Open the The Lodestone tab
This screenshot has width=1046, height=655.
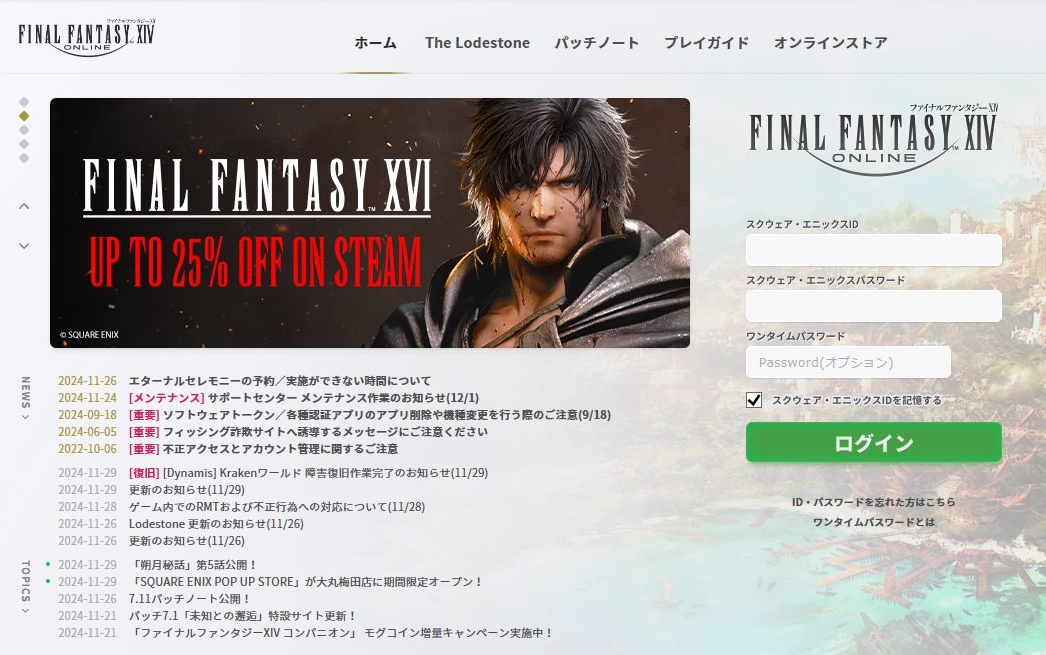point(478,43)
